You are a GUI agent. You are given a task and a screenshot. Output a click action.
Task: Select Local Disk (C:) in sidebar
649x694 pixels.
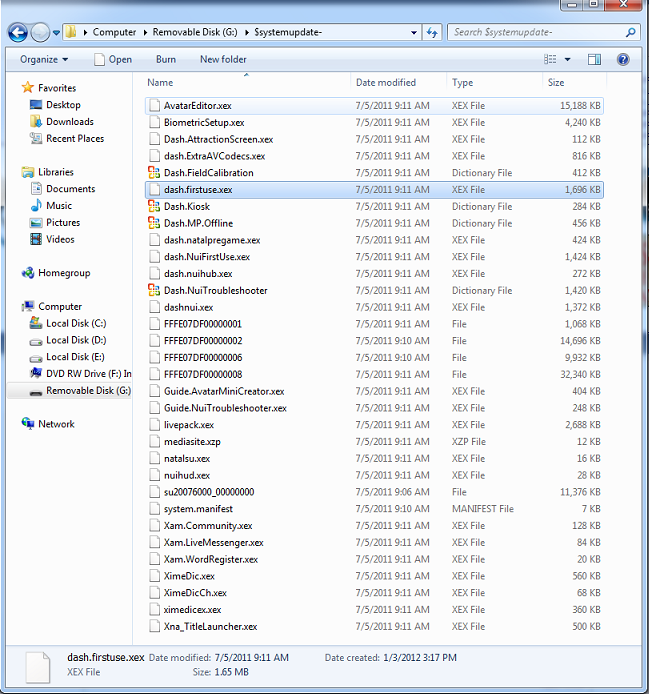point(75,323)
